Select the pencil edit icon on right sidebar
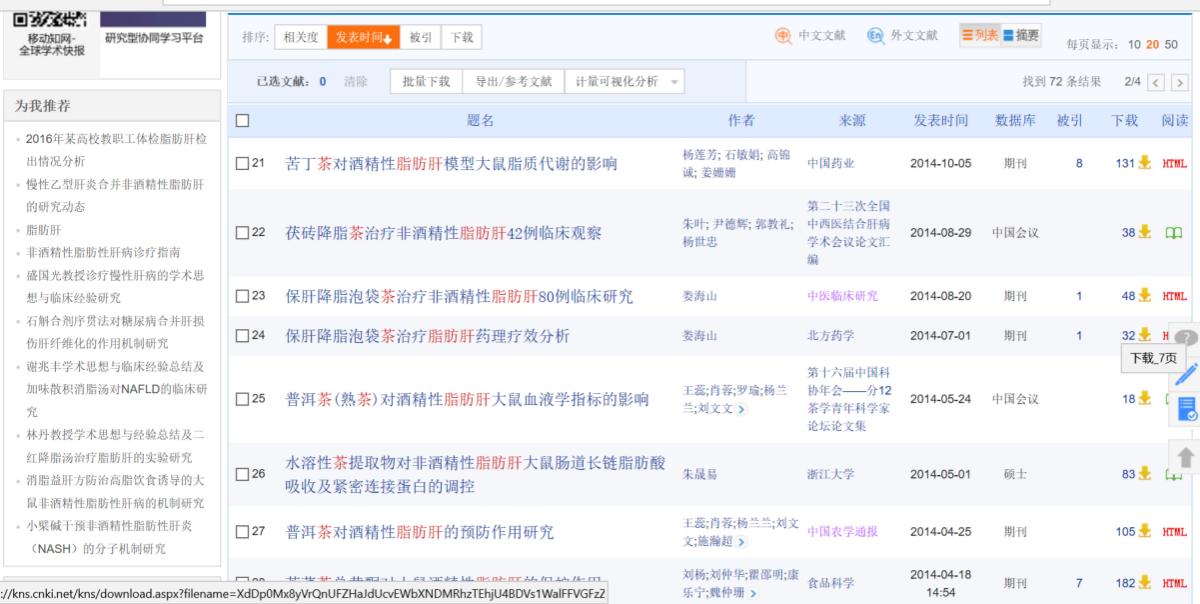Viewport: 1200px width, 604px height. (1187, 376)
